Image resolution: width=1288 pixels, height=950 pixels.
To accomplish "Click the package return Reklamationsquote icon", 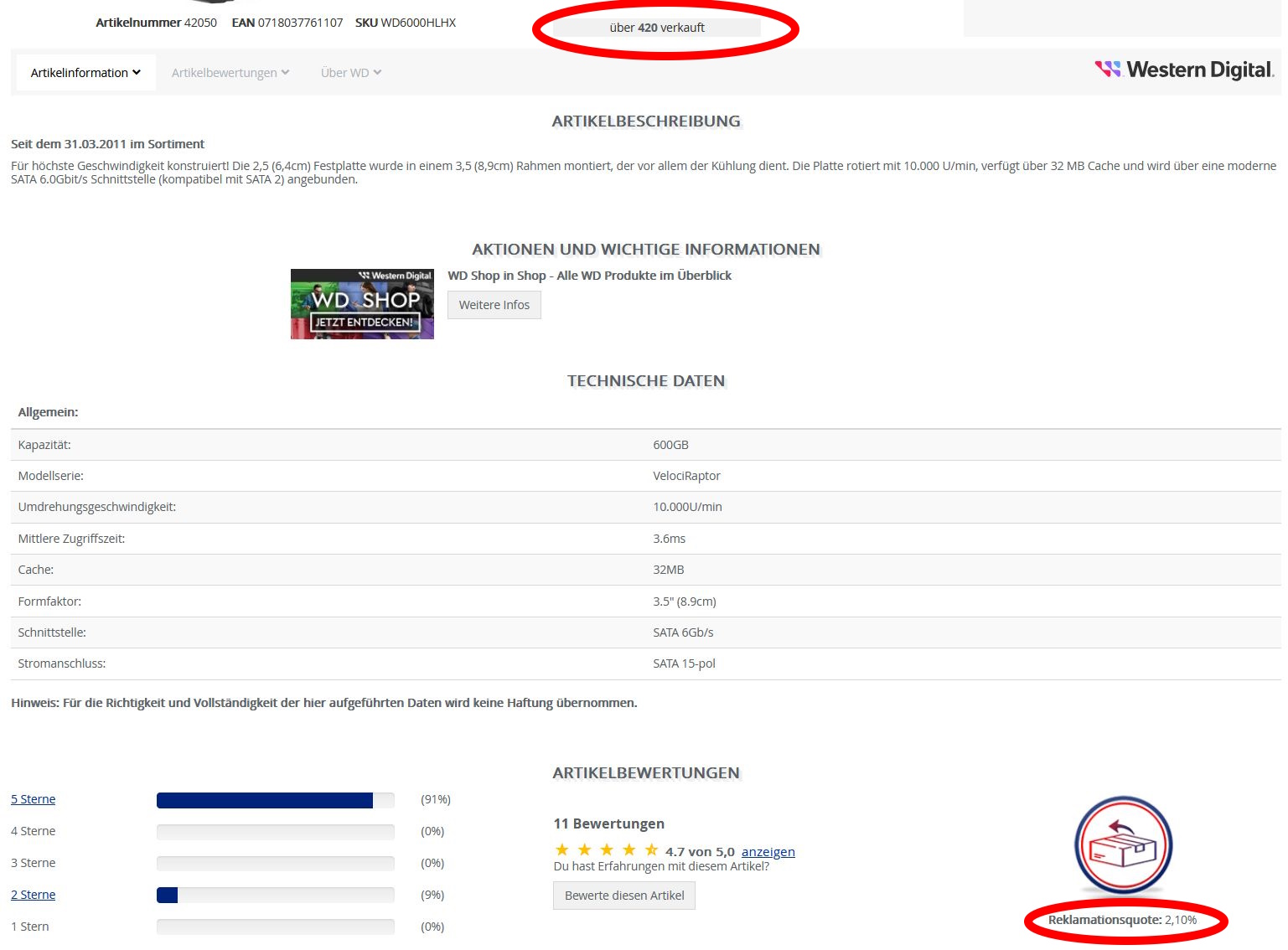I will pyautogui.click(x=1123, y=844).
